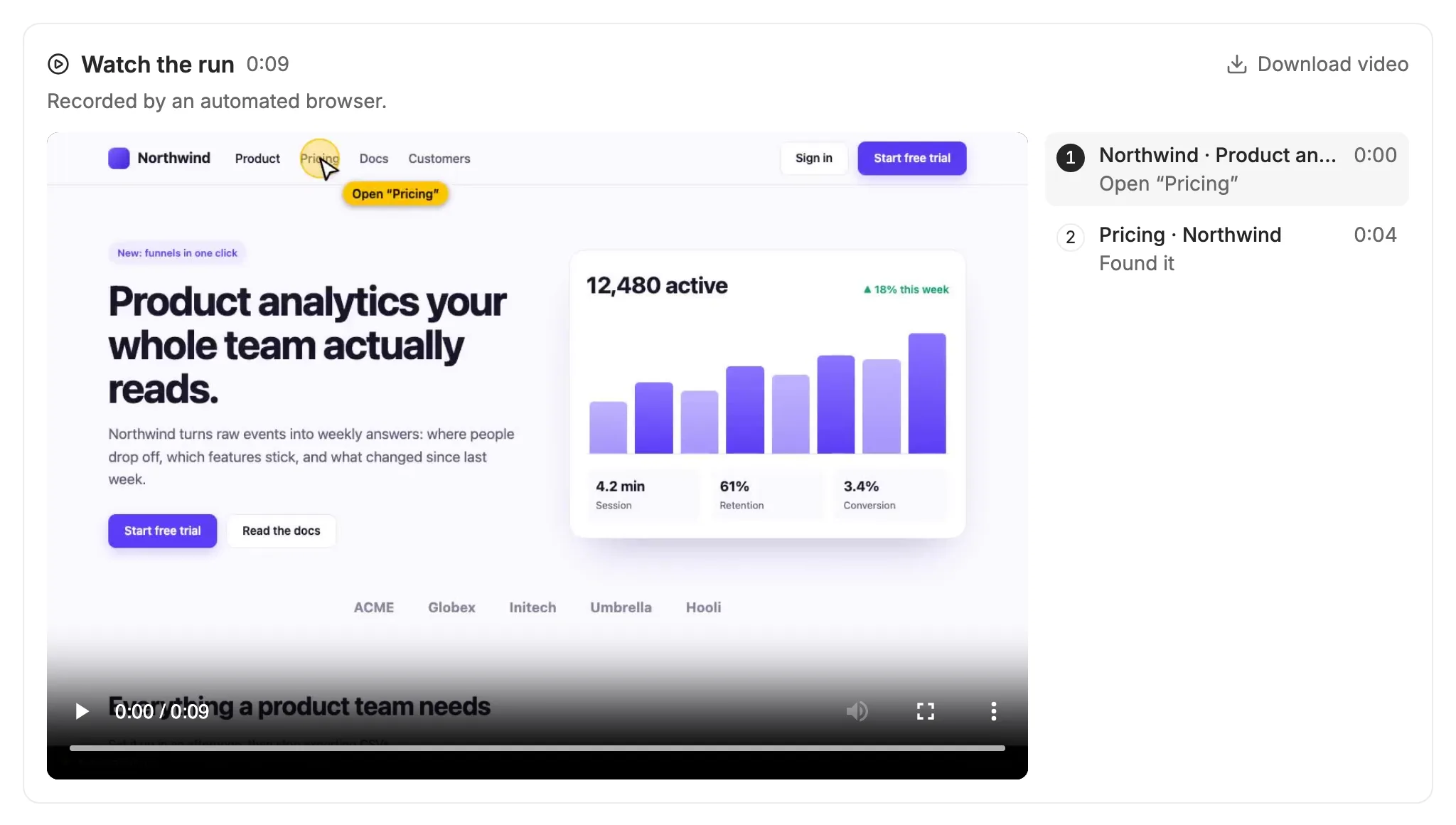Click the Northwind logo icon
This screenshot has height=825, width=1456.
tap(119, 158)
